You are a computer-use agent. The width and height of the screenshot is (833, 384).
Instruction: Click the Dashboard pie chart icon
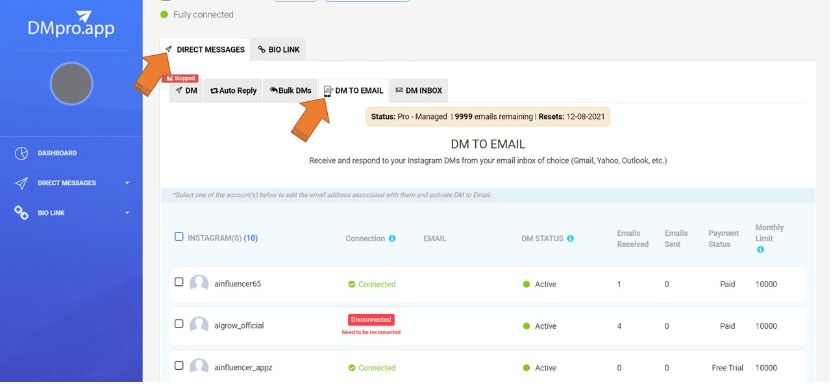pos(21,153)
